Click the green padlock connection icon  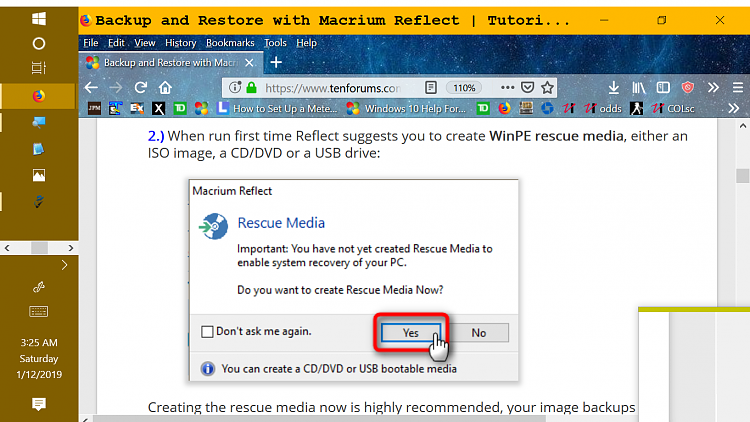(252, 88)
